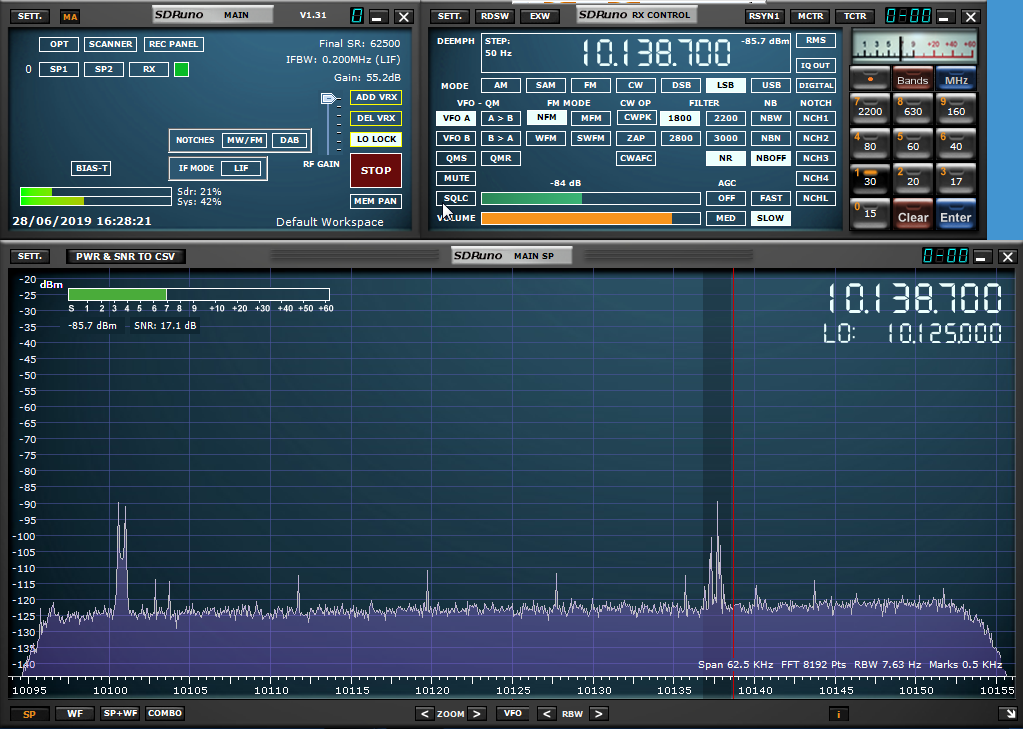1023x729 pixels.
Task: Click the VFO button in Main SP footer
Action: (x=513, y=713)
